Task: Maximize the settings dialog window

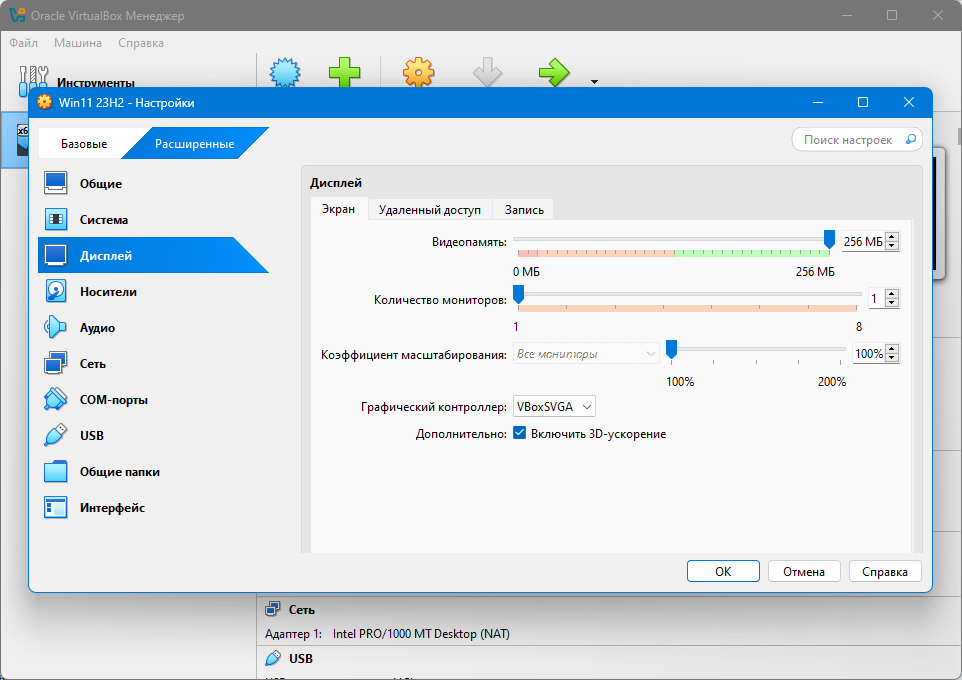Action: point(863,102)
